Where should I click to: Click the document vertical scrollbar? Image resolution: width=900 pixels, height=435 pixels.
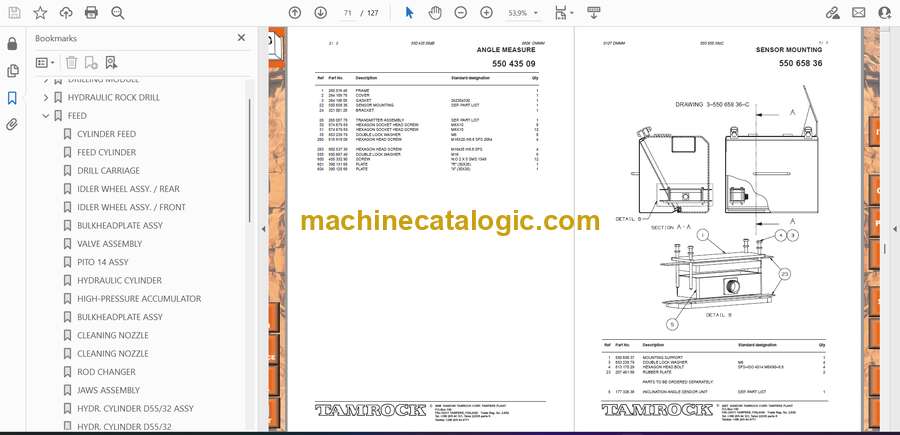[885, 248]
